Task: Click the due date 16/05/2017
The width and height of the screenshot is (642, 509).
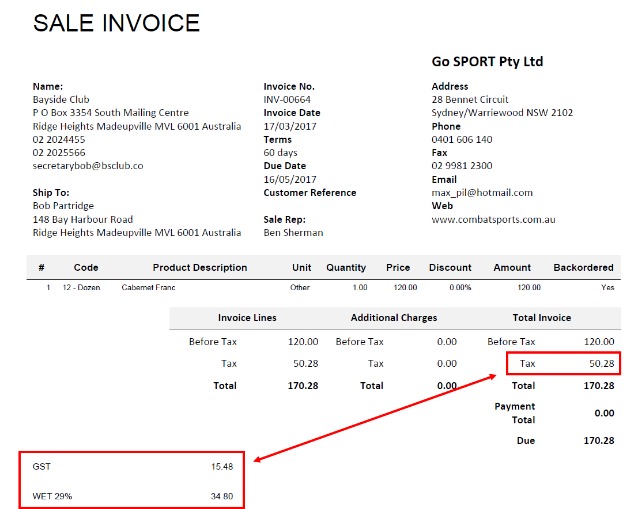Action: (x=288, y=179)
